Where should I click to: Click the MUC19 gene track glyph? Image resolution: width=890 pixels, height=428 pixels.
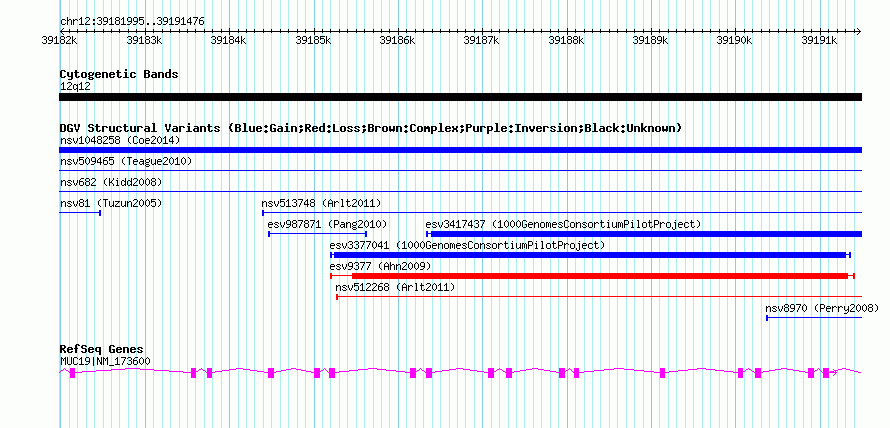click(x=460, y=372)
